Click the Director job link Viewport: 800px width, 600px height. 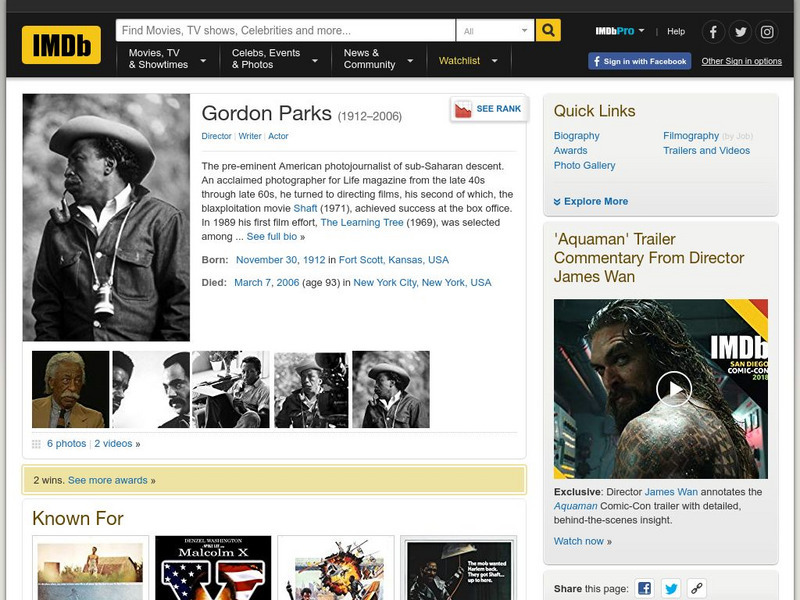coord(216,136)
